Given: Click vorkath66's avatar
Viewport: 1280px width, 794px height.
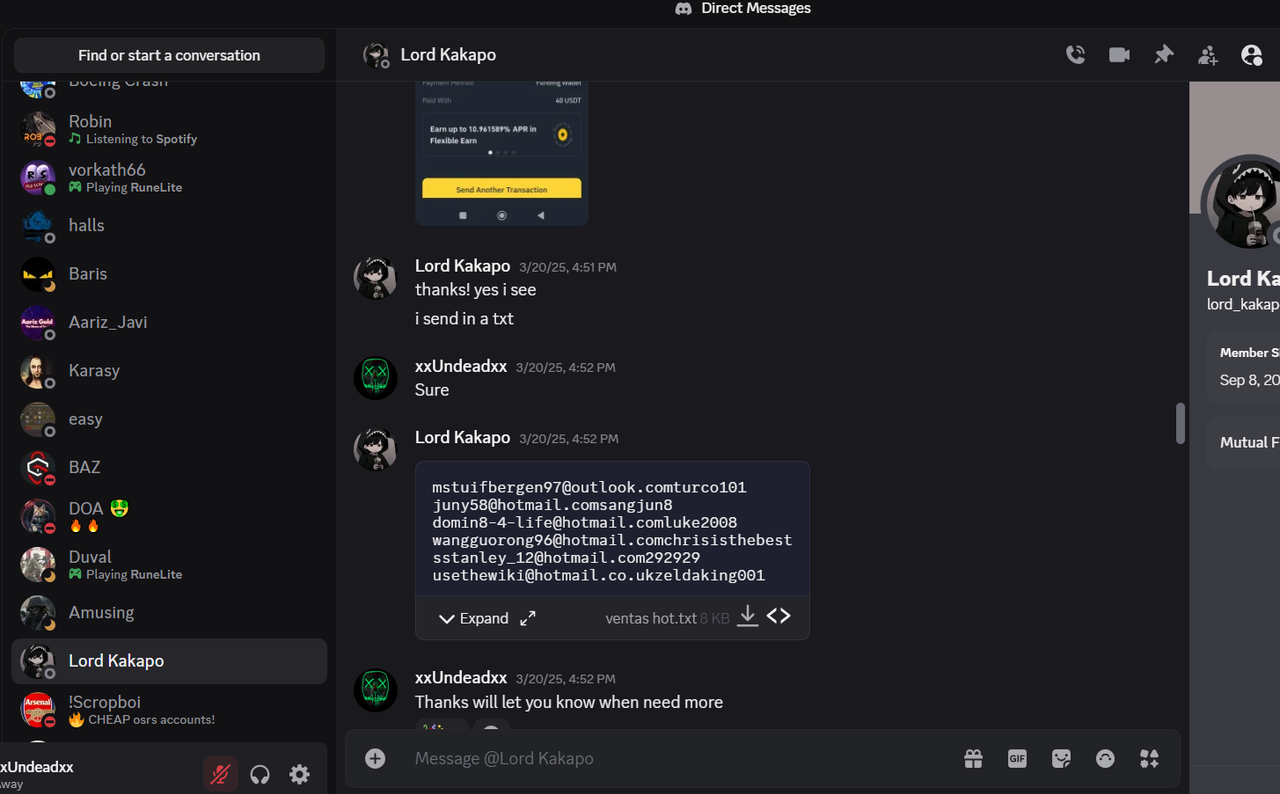Looking at the screenshot, I should click(x=38, y=177).
